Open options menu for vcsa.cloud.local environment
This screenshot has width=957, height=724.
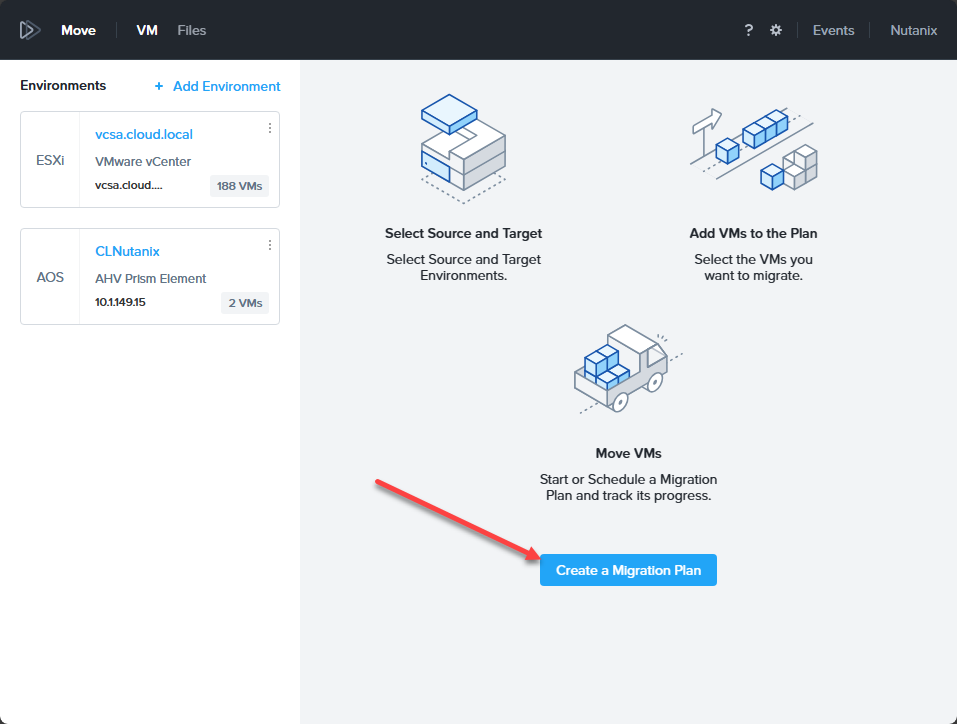(270, 128)
